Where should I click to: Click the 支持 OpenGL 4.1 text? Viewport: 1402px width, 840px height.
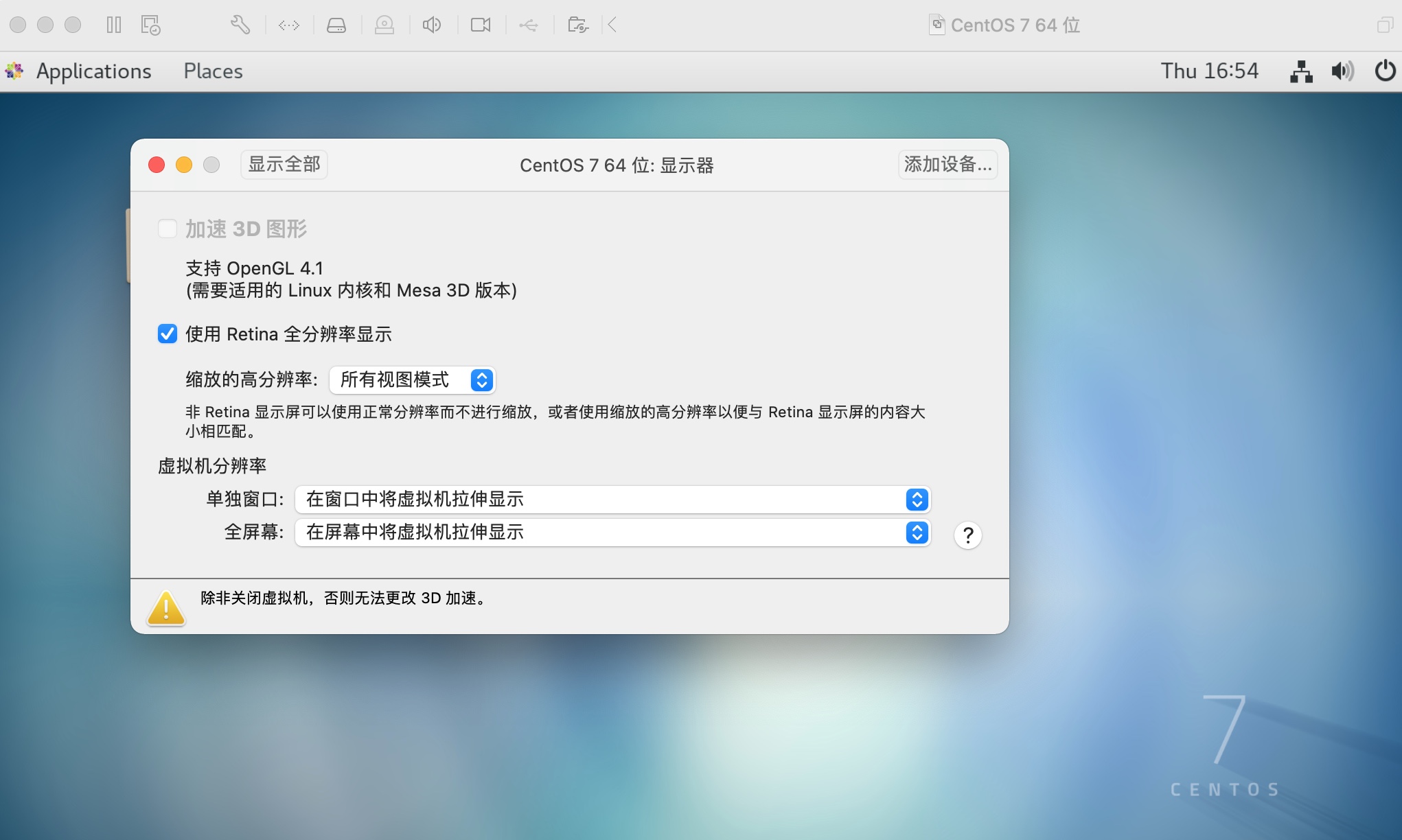pyautogui.click(x=254, y=268)
